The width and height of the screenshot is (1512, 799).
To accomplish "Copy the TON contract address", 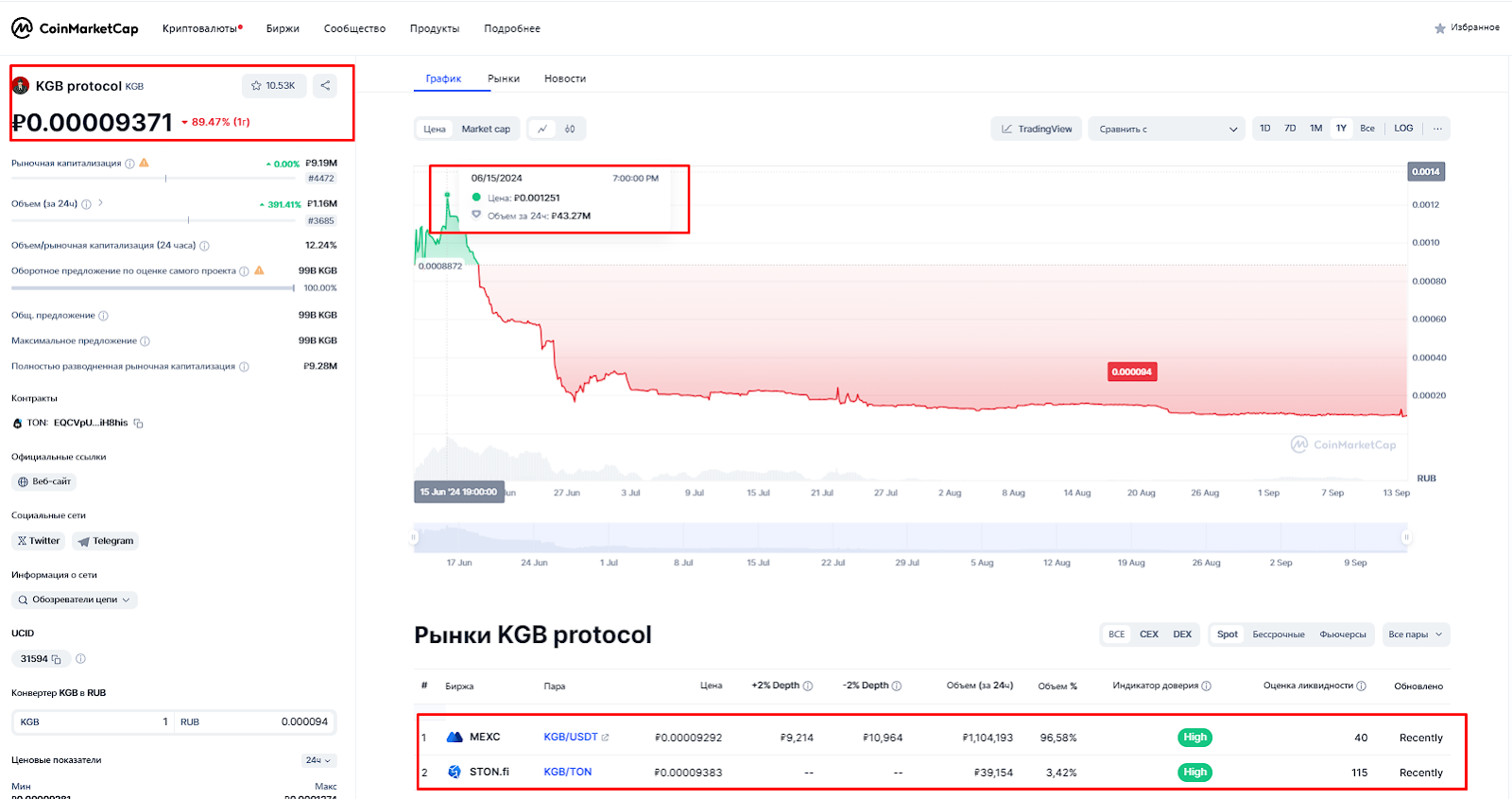I will 139,424.
